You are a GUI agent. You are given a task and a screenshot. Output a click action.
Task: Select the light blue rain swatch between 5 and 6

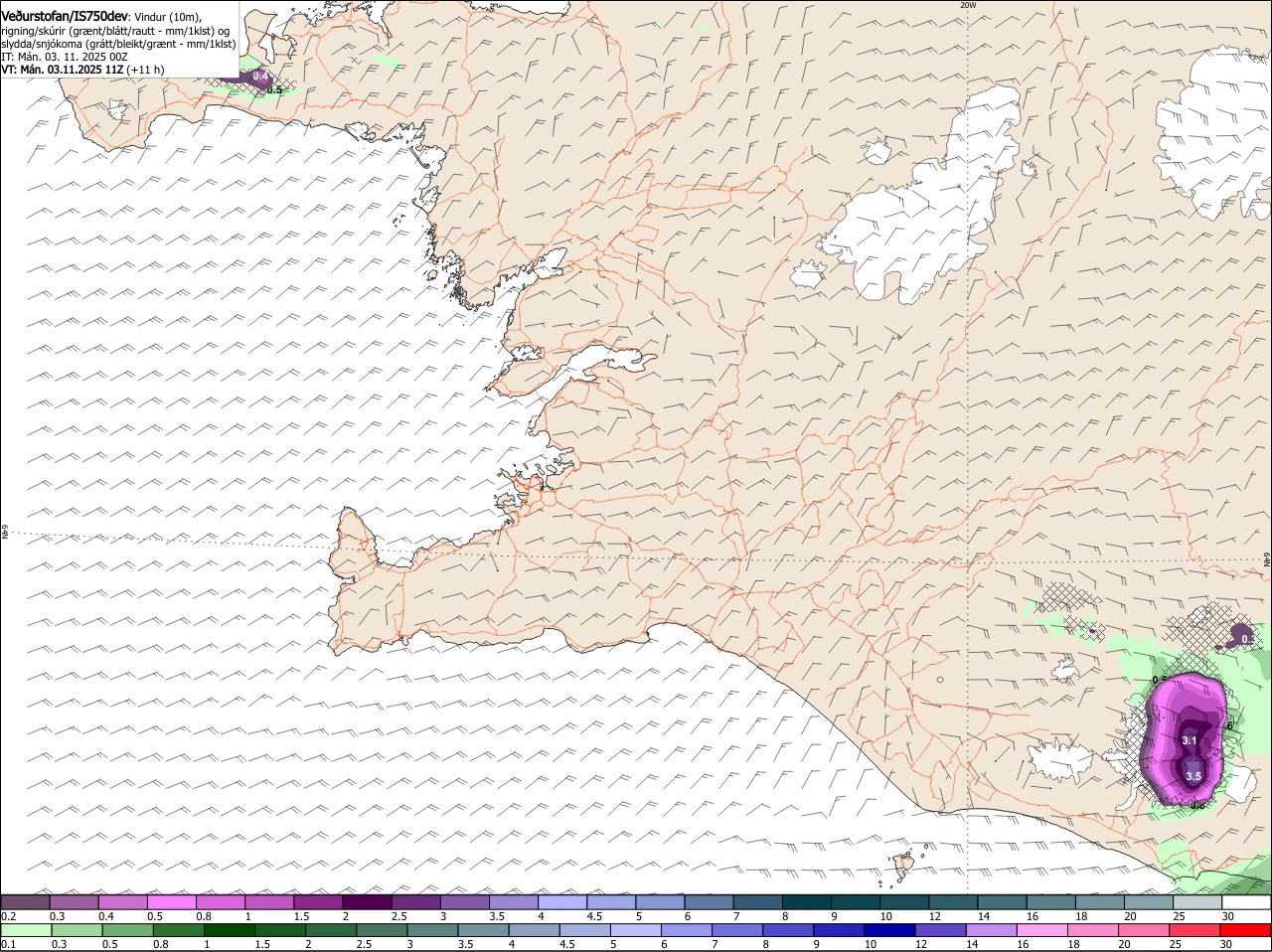pyautogui.click(x=636, y=930)
